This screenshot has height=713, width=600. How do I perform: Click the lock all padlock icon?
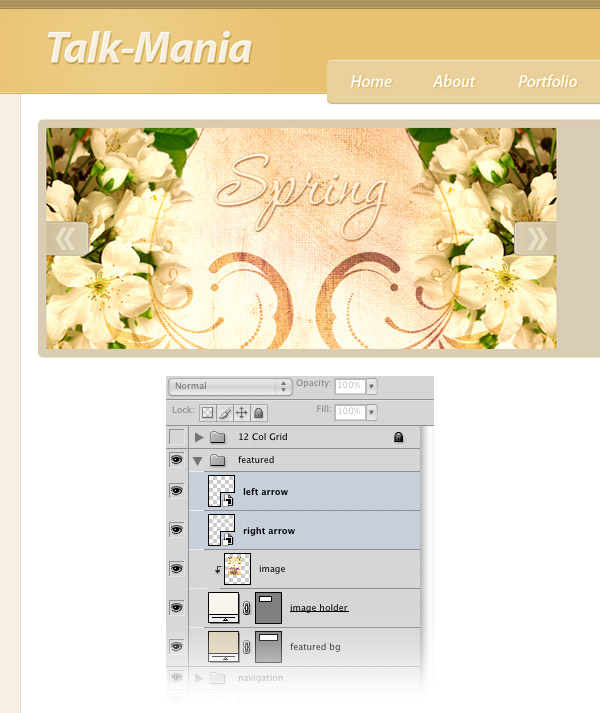[258, 412]
